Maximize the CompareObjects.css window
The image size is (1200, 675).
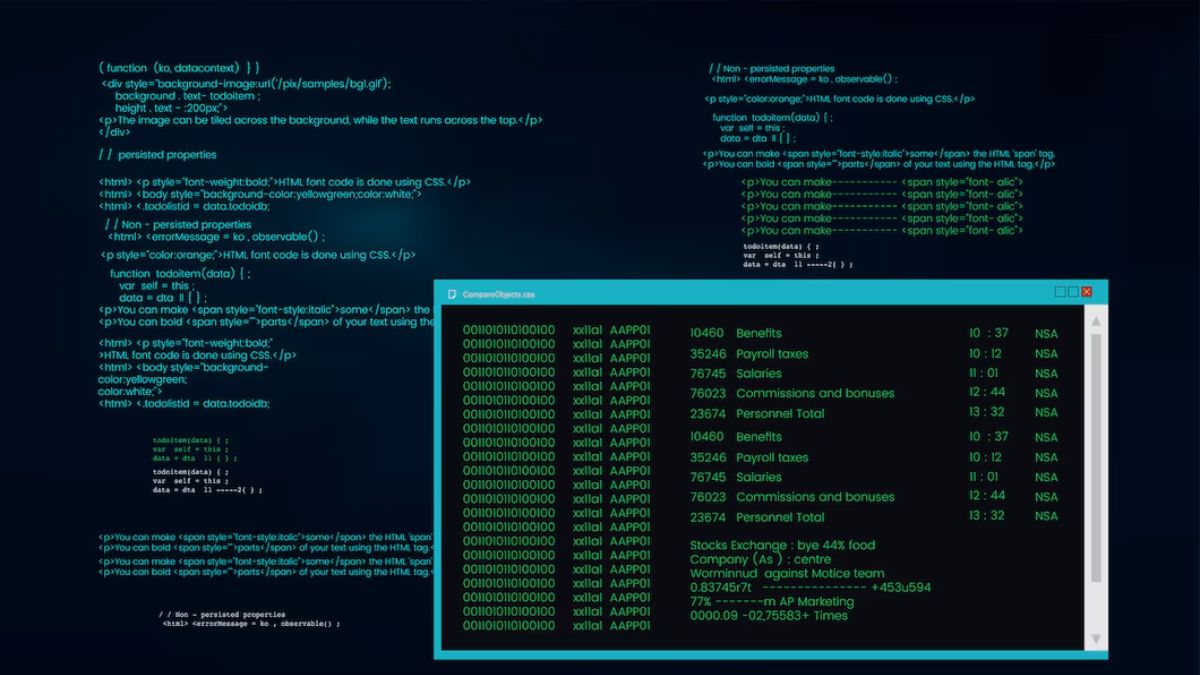(x=1074, y=292)
